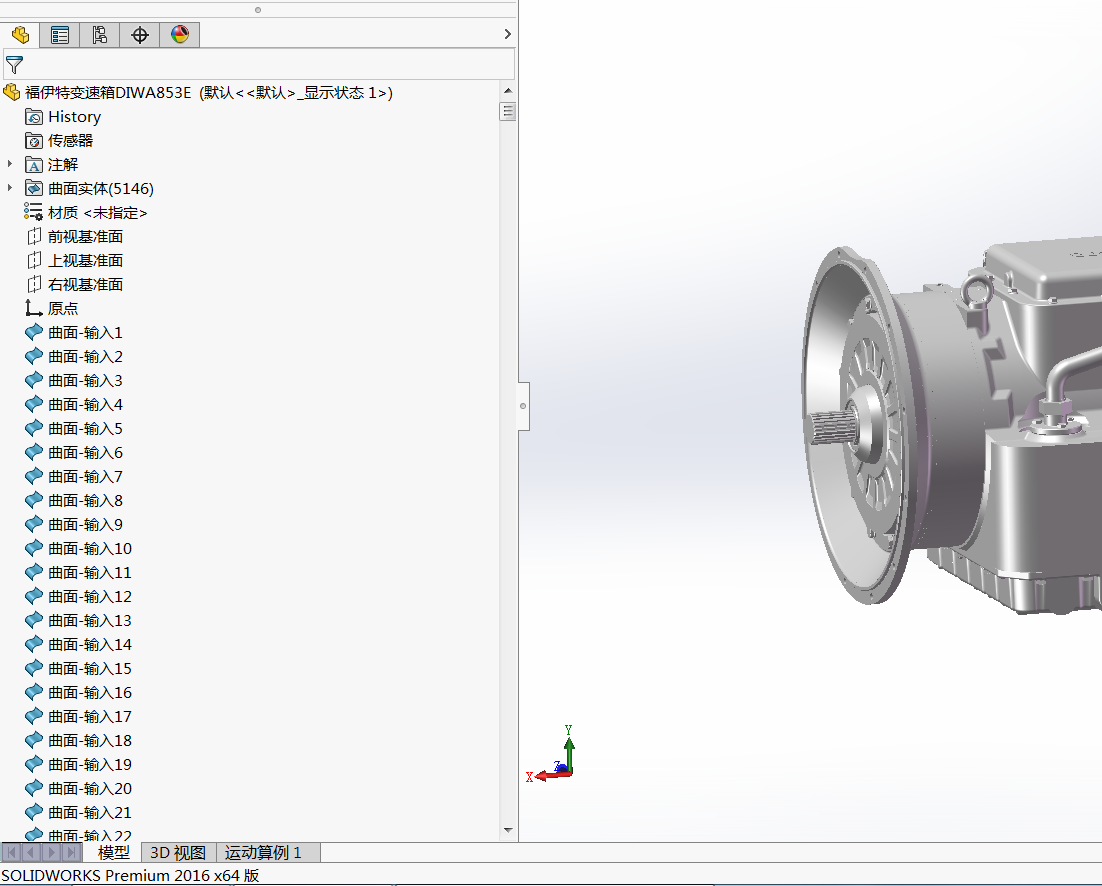Click the 曲面-输入7 surface icon
Viewport: 1102px width, 886px height.
33,476
